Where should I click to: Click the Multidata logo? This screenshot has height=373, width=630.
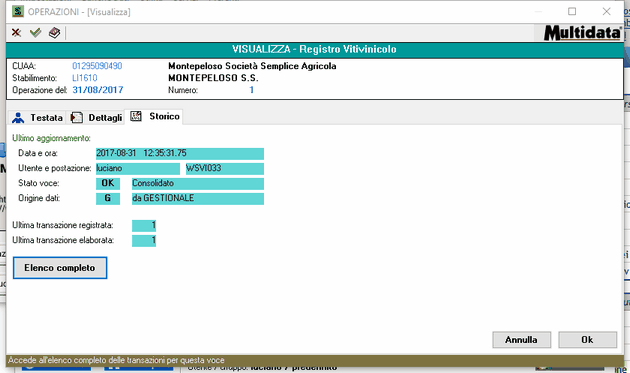tap(582, 33)
